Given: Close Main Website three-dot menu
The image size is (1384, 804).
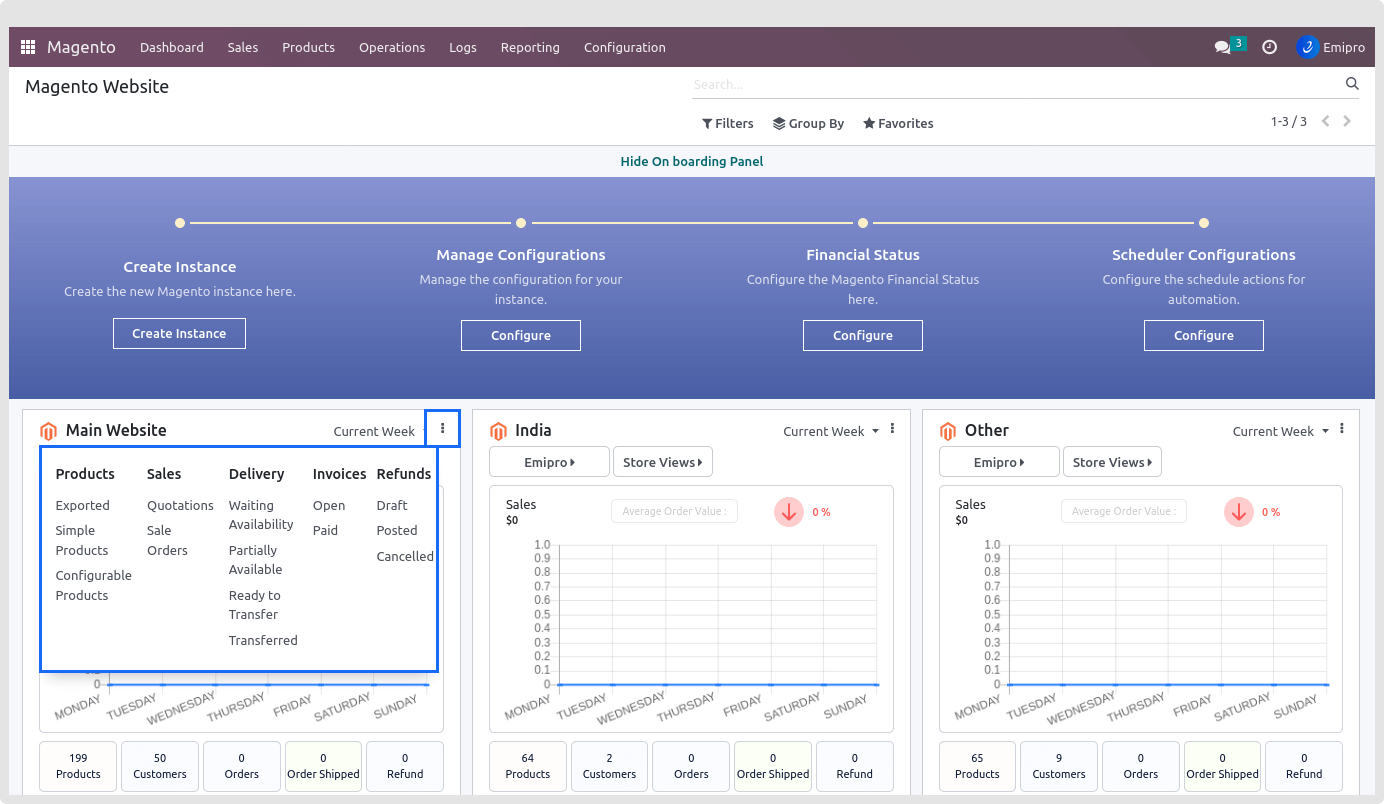Looking at the screenshot, I should click(442, 428).
